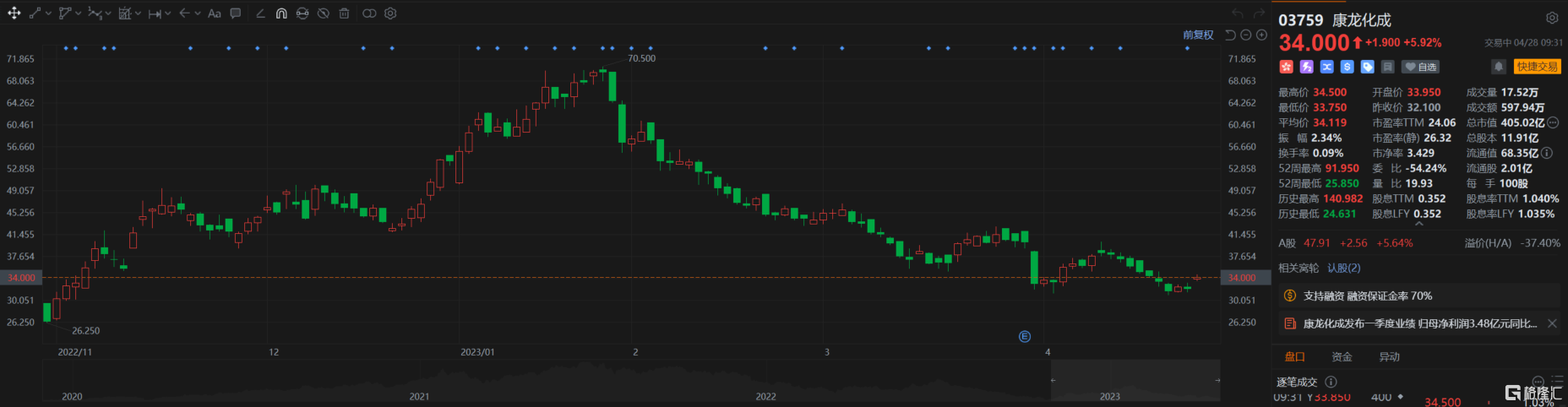The width and height of the screenshot is (1568, 407).
Task: Open the trend line tool dropdown arrow
Action: [x=48, y=14]
